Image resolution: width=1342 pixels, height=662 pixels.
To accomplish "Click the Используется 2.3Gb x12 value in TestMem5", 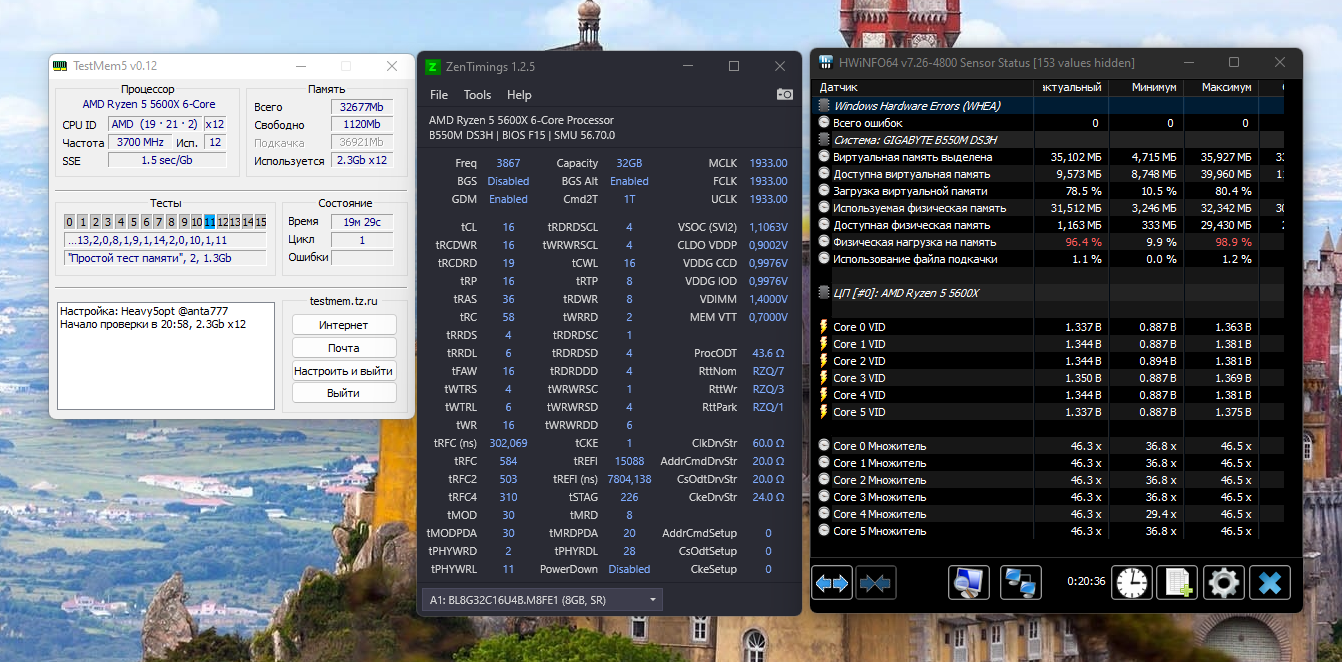I will [360, 160].
